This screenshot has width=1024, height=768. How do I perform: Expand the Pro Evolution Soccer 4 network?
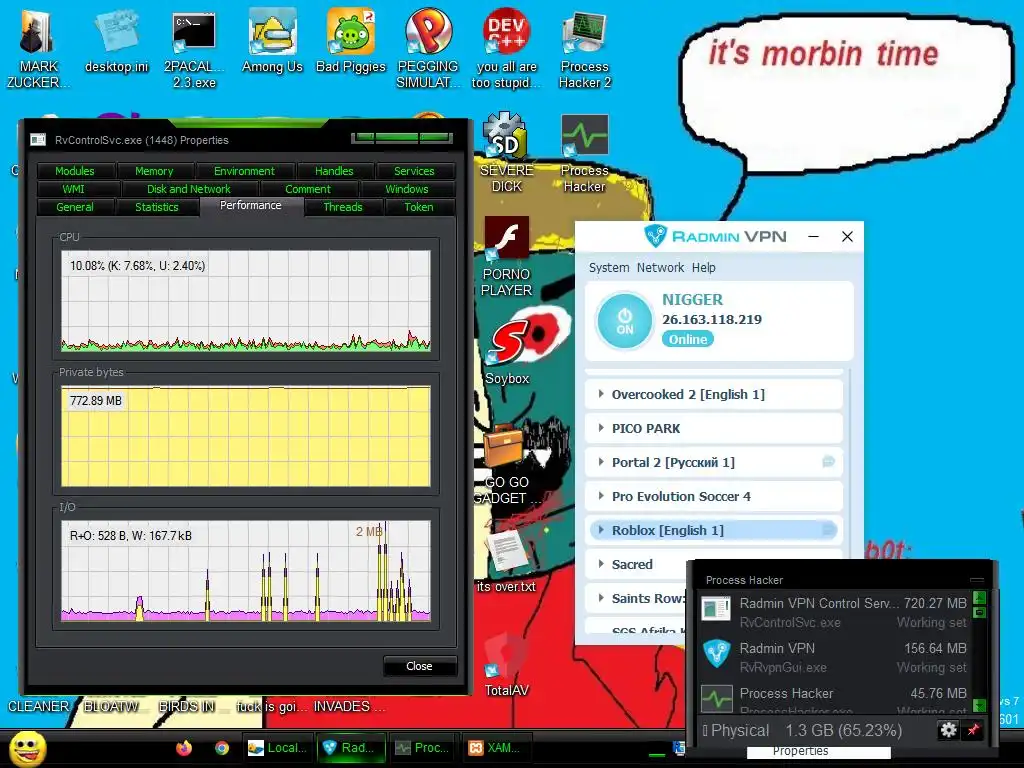601,496
